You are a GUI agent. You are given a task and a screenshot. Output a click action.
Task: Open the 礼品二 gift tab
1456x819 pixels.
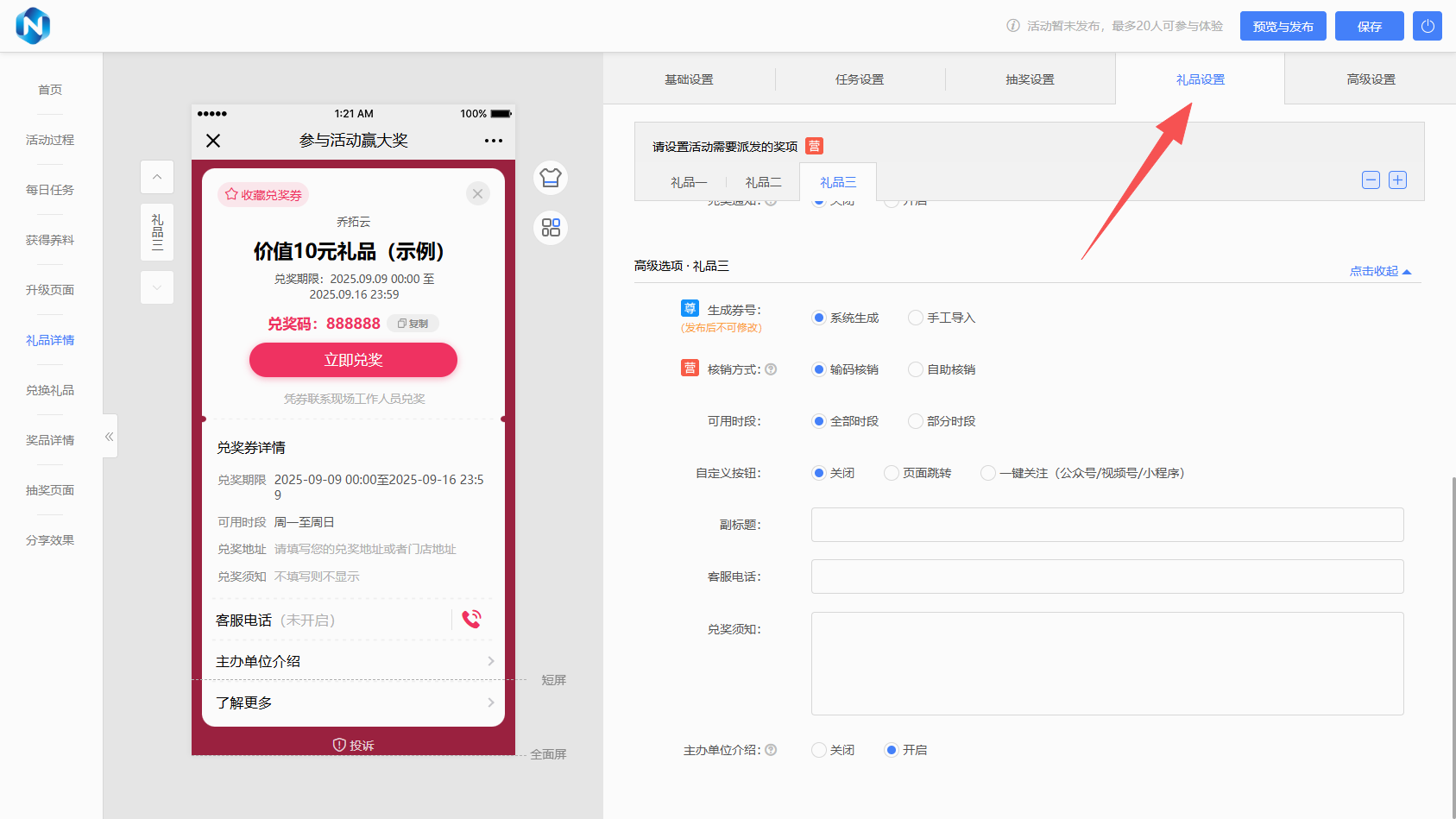[763, 181]
